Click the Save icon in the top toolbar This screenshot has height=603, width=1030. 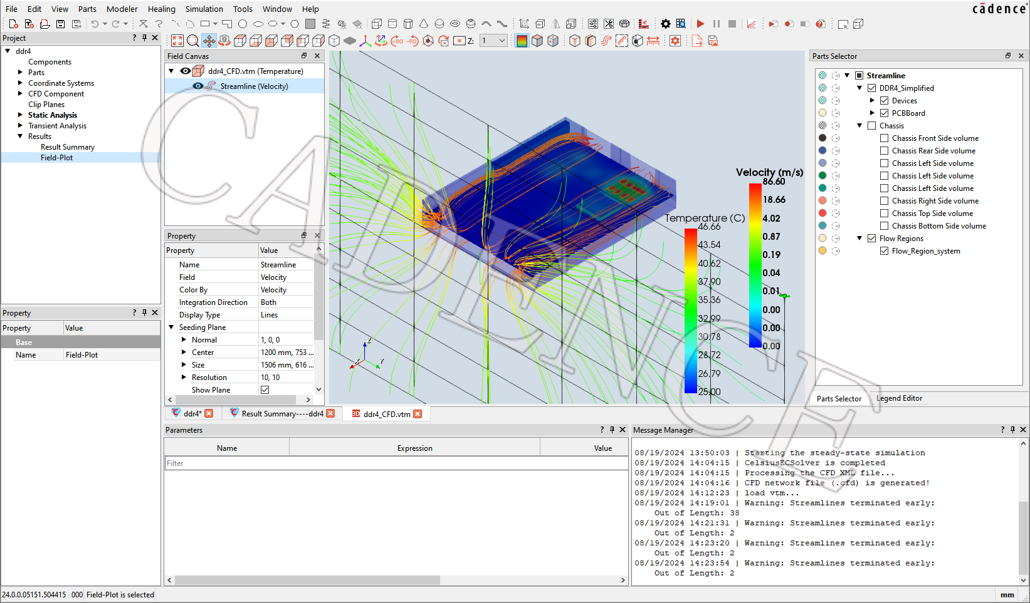tap(60, 24)
